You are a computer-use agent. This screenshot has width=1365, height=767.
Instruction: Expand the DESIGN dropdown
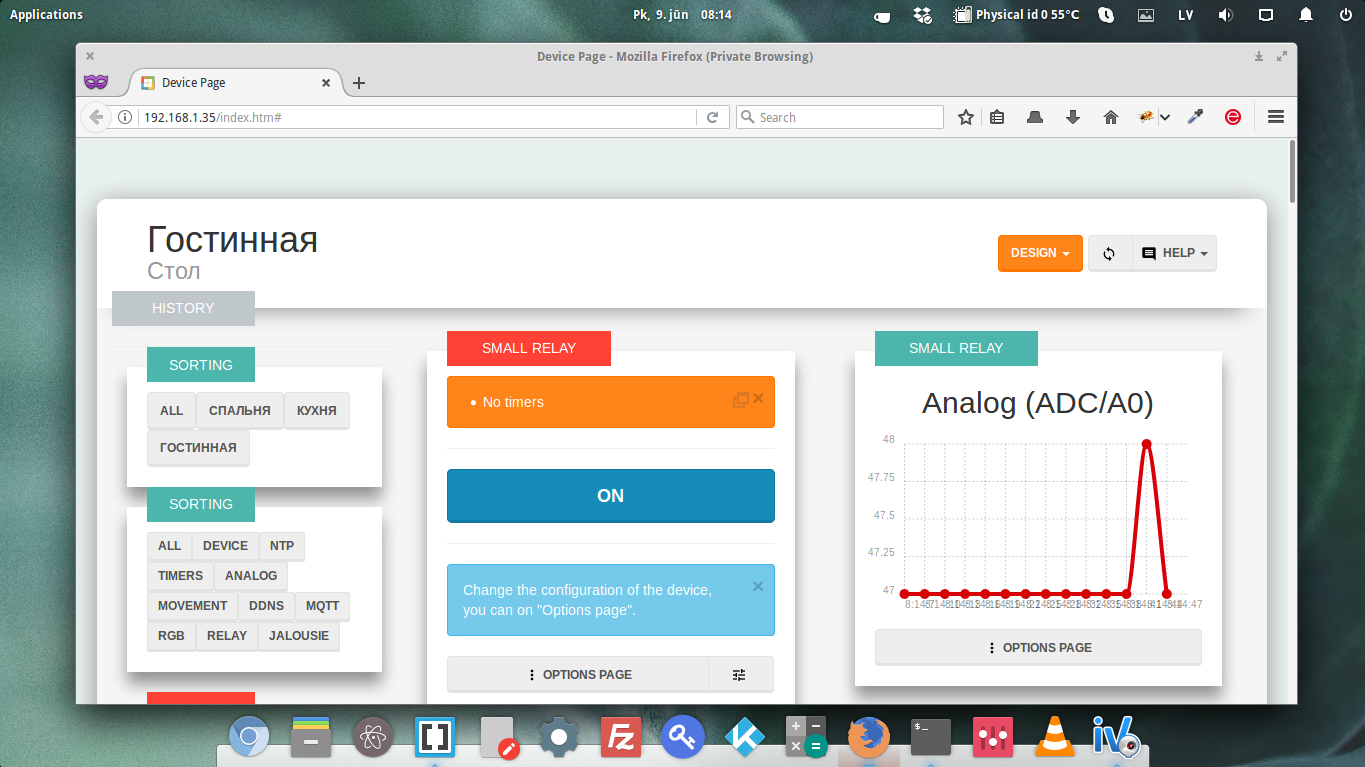(1039, 254)
